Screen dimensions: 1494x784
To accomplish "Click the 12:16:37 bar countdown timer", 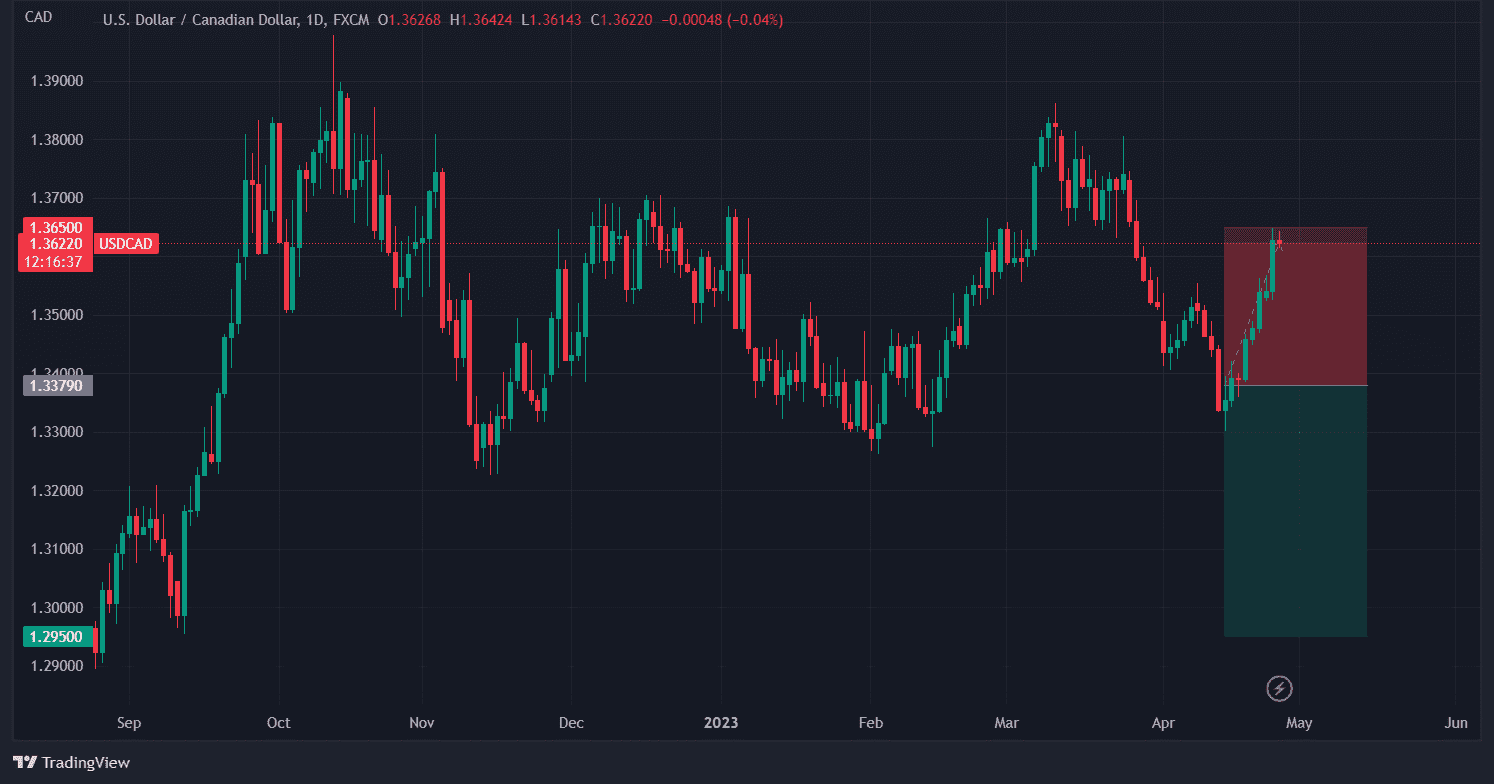I will 55,262.
